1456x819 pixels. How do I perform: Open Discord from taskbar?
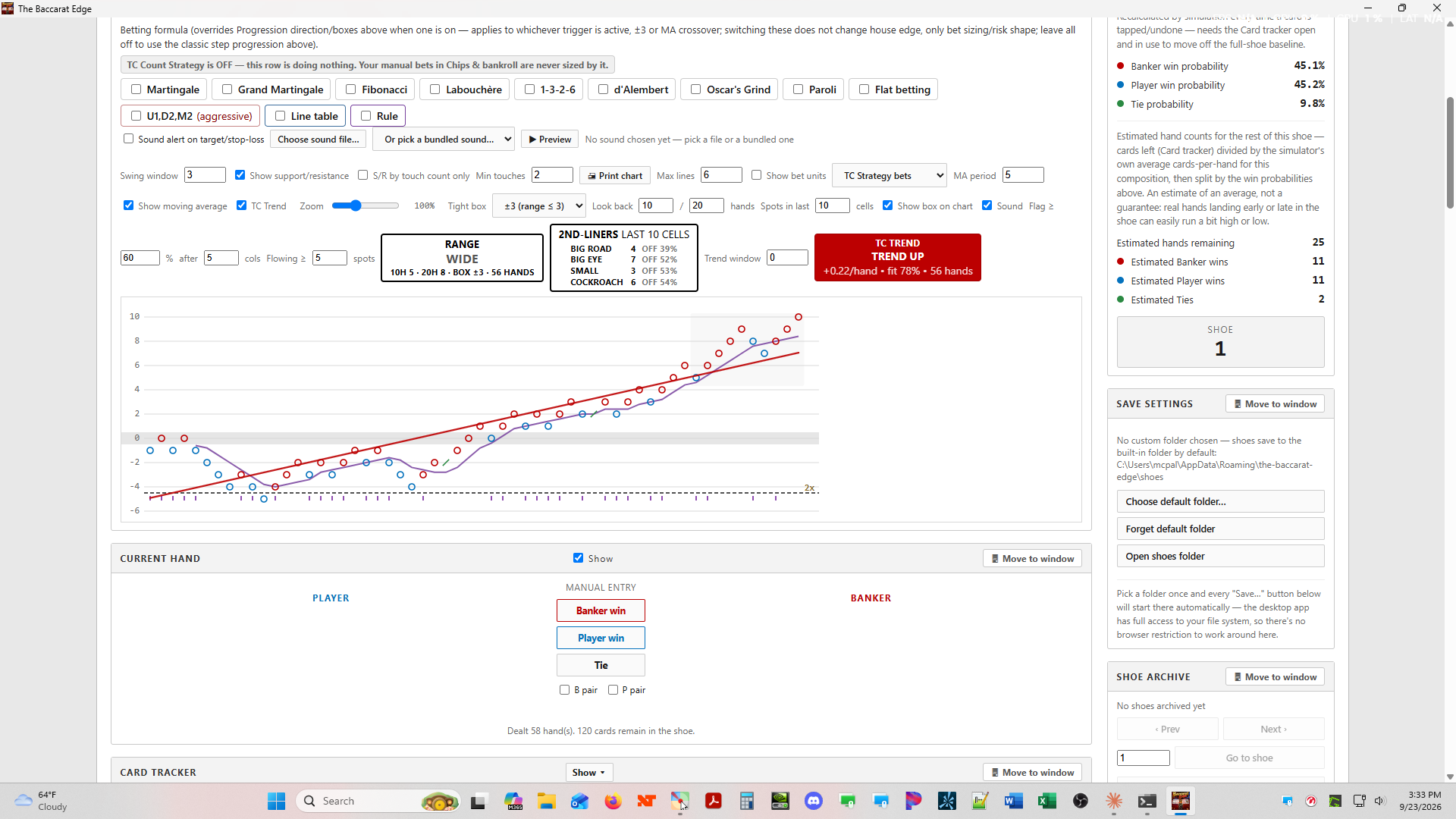(814, 801)
